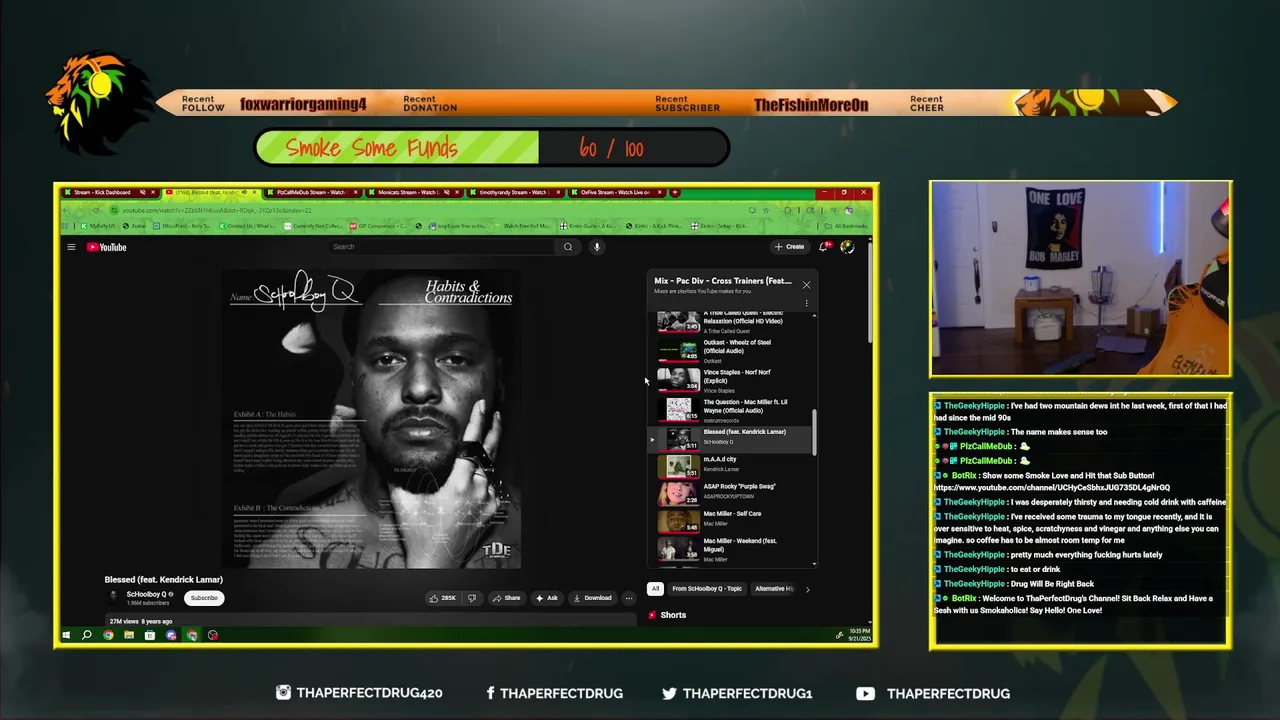Open the GIF Compressor bookmark
This screenshot has height=720, width=1280.
click(x=376, y=226)
